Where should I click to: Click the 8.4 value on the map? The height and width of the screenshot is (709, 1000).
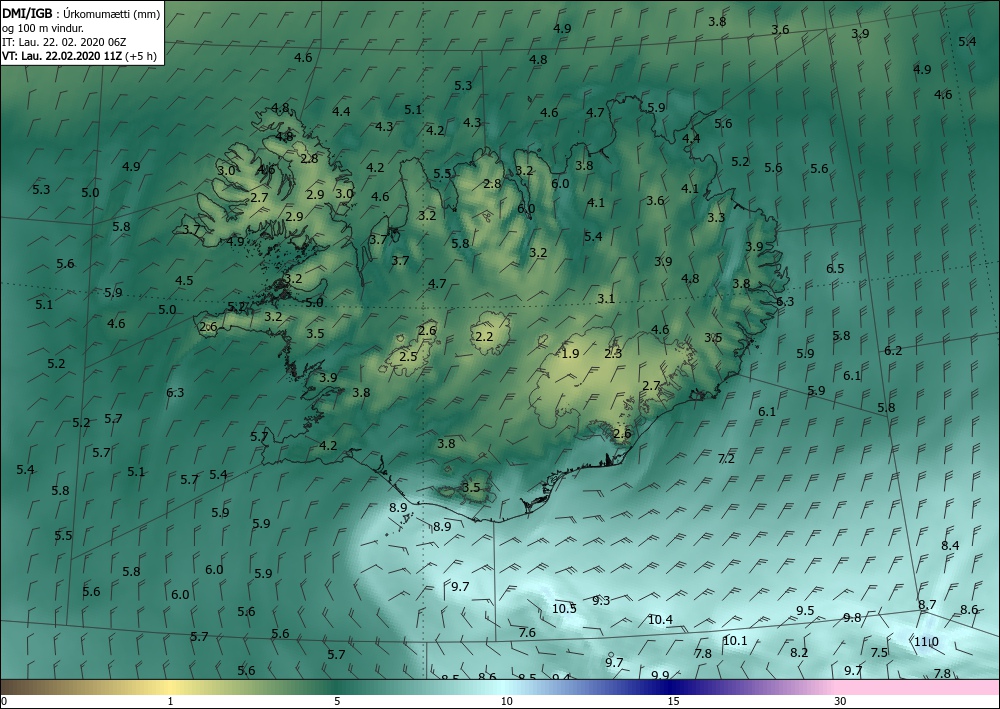[x=950, y=545]
